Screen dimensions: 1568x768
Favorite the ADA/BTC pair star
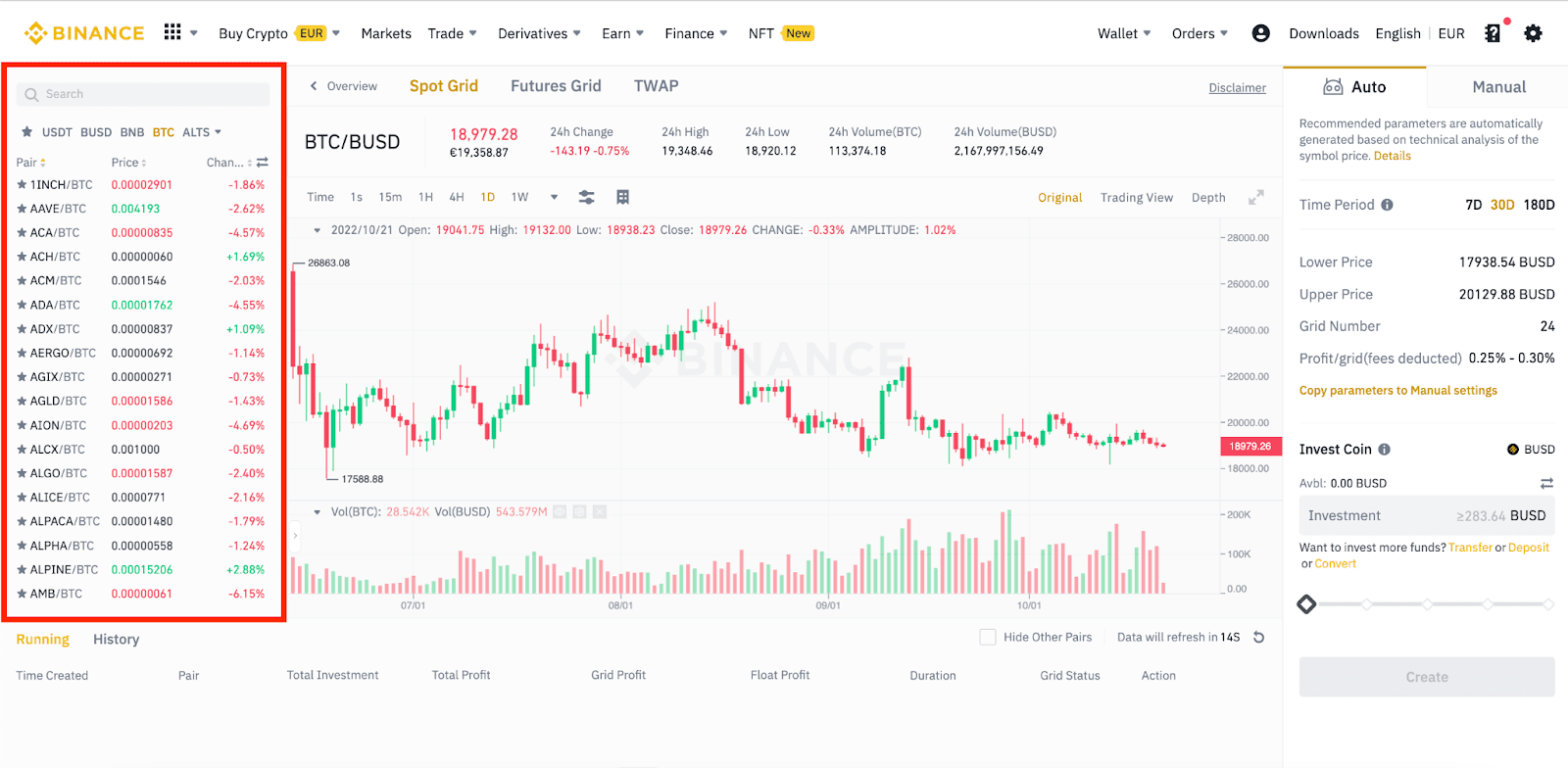click(x=22, y=305)
